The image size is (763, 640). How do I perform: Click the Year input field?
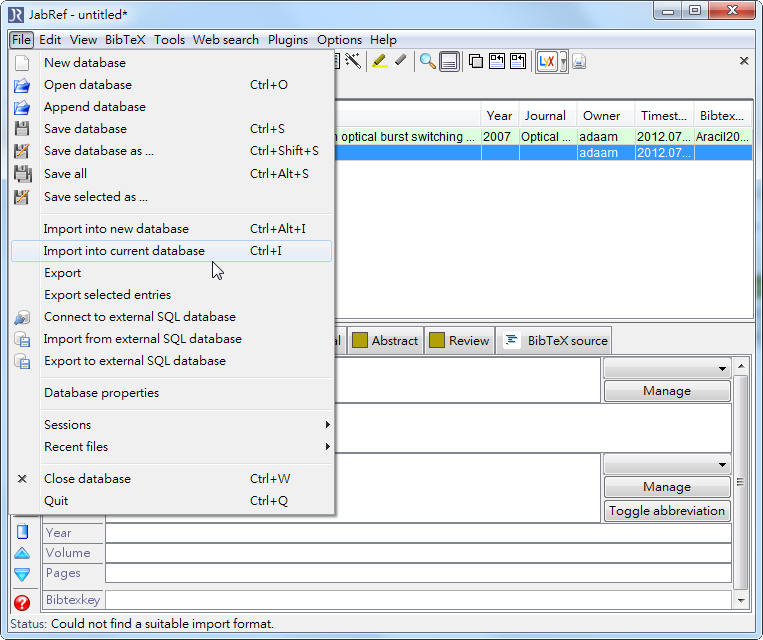point(418,533)
